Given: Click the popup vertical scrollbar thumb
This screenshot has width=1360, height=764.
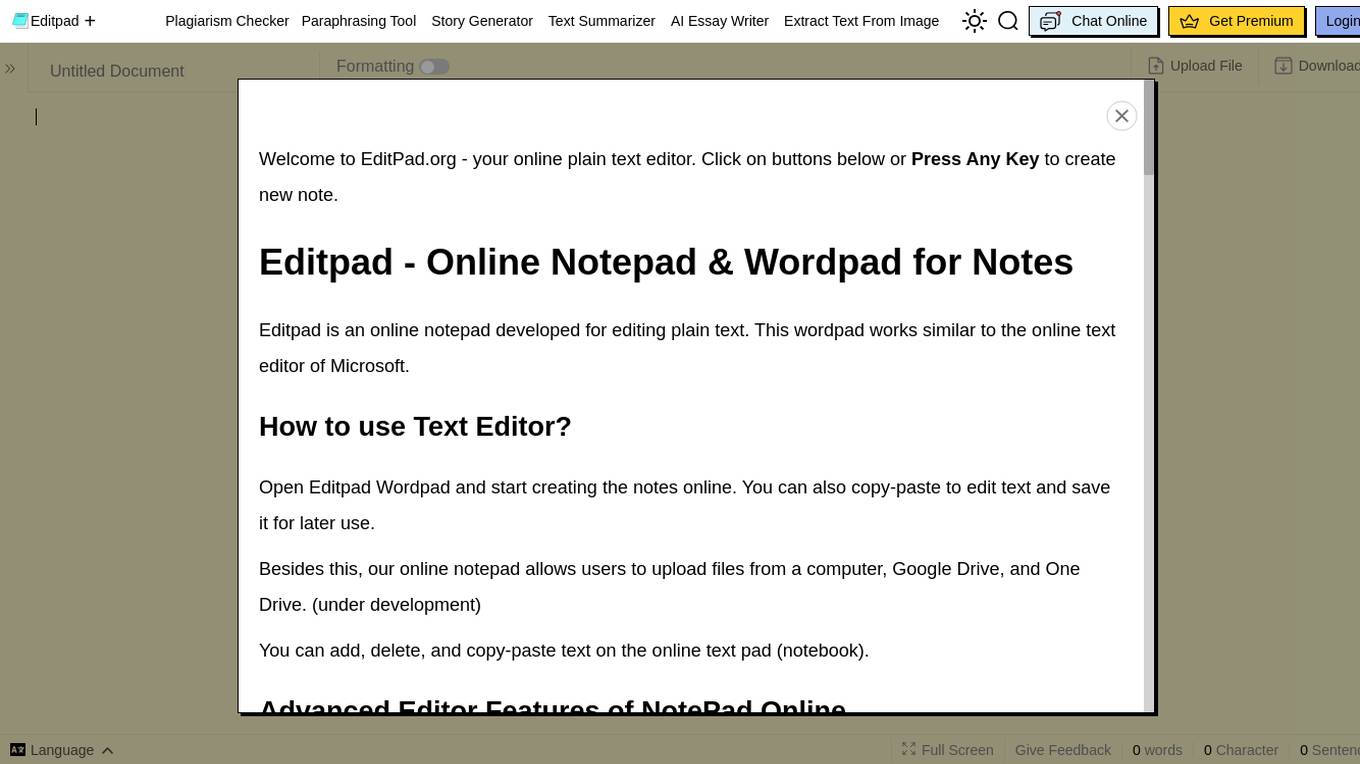Looking at the screenshot, I should click(x=1149, y=128).
